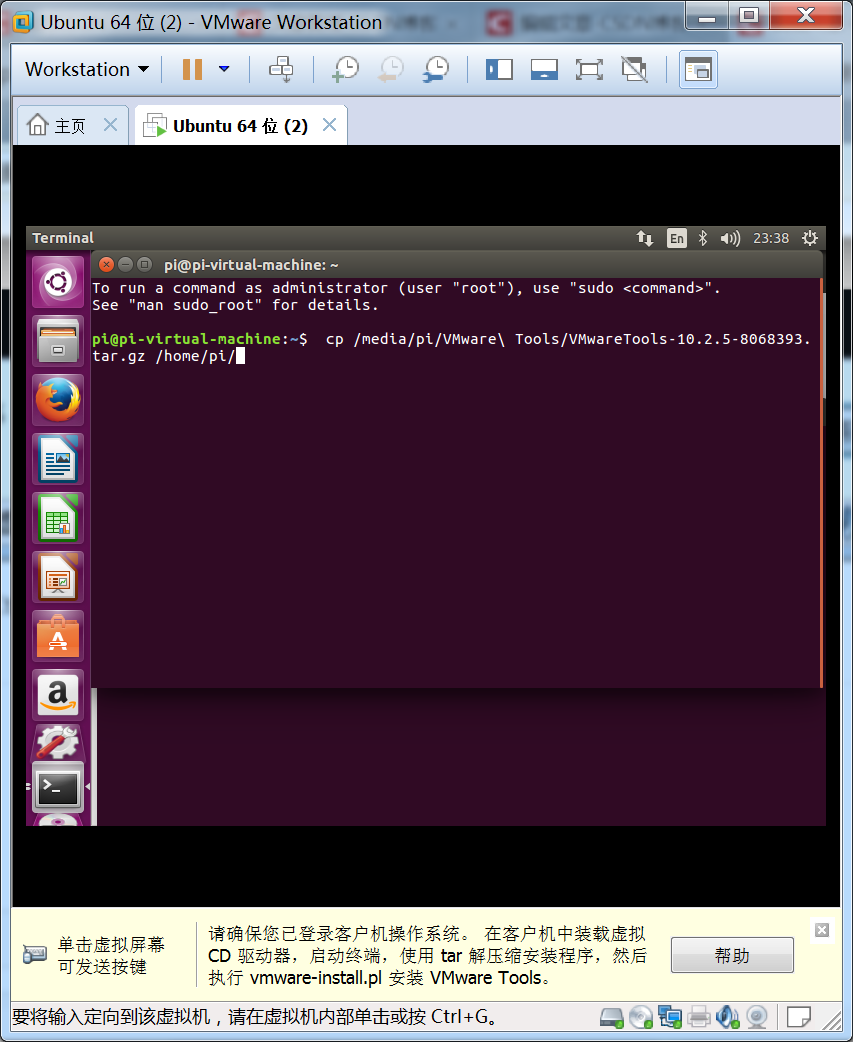Viewport: 853px width, 1042px height.
Task: Open Ubuntu Software Center
Action: [x=58, y=636]
